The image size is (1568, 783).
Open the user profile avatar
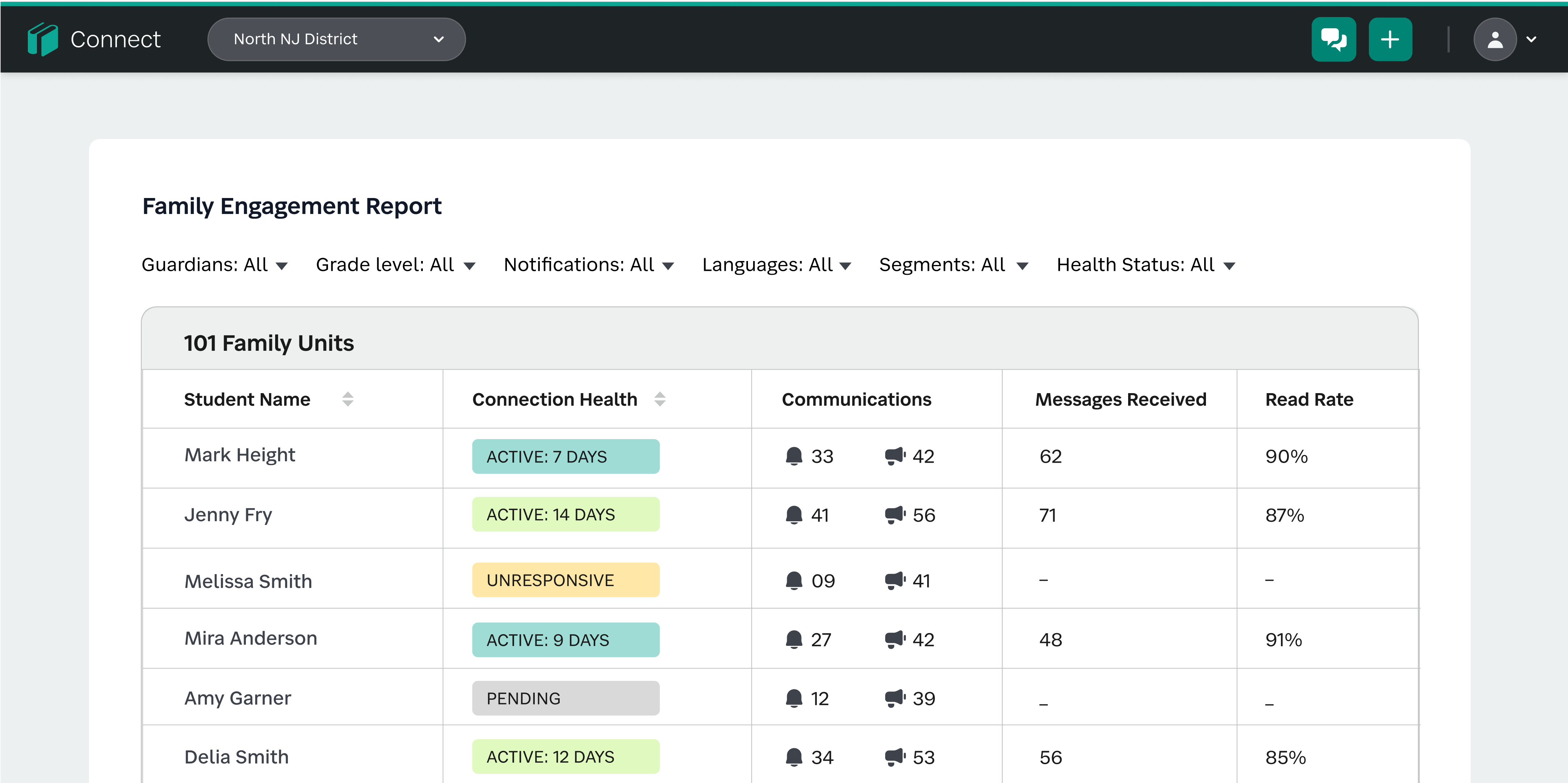(x=1495, y=39)
